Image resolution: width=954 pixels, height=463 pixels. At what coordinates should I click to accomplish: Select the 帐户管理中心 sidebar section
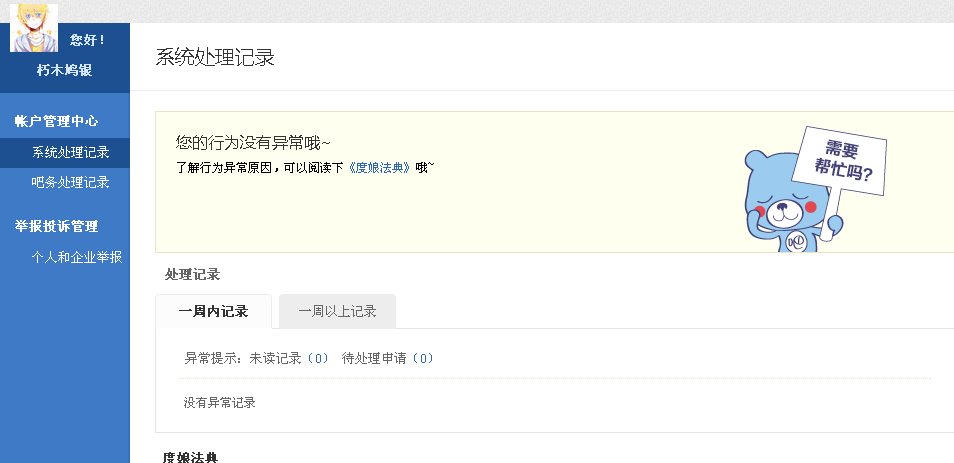(x=56, y=121)
